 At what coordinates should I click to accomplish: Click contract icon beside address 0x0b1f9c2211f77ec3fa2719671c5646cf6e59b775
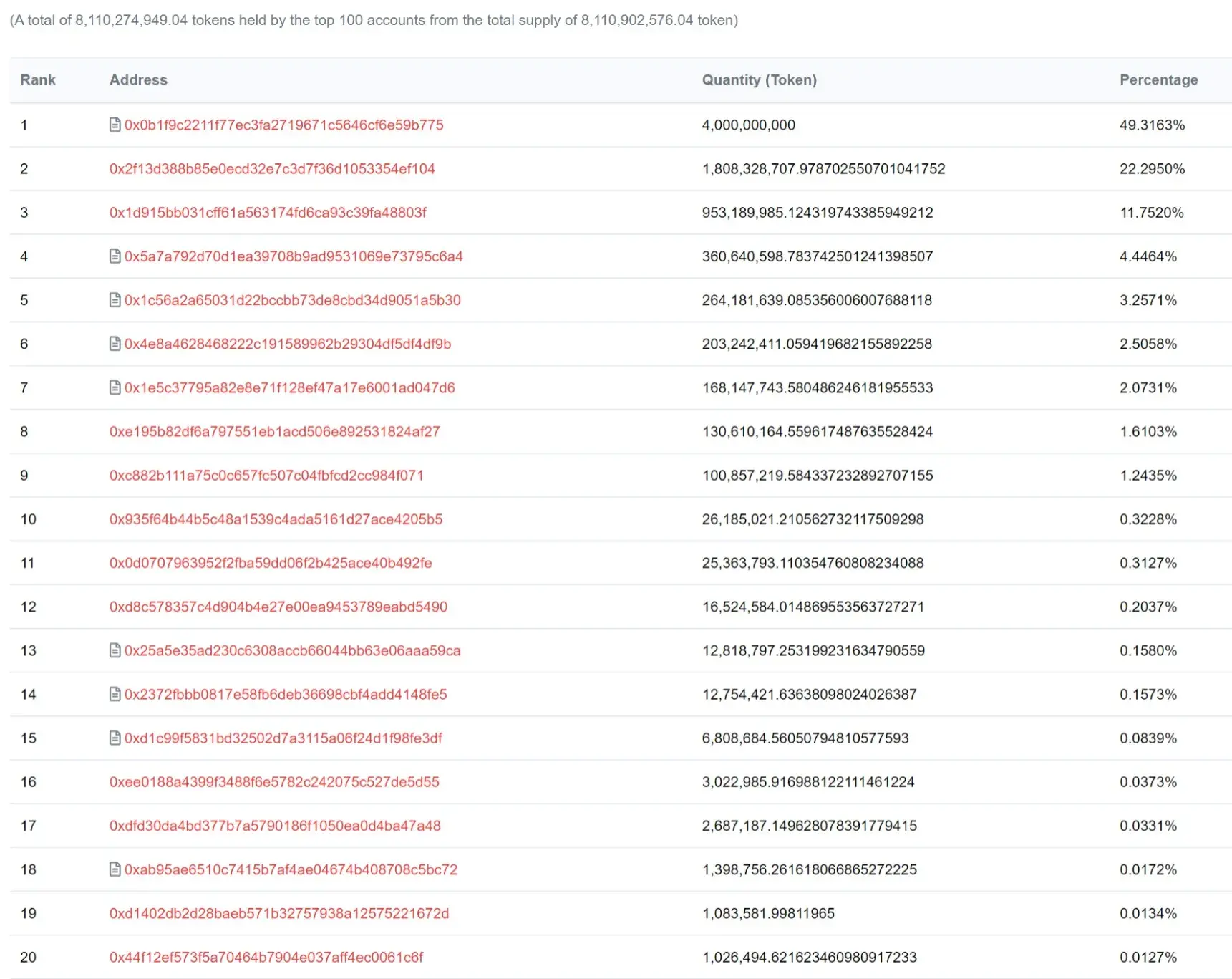(x=115, y=125)
